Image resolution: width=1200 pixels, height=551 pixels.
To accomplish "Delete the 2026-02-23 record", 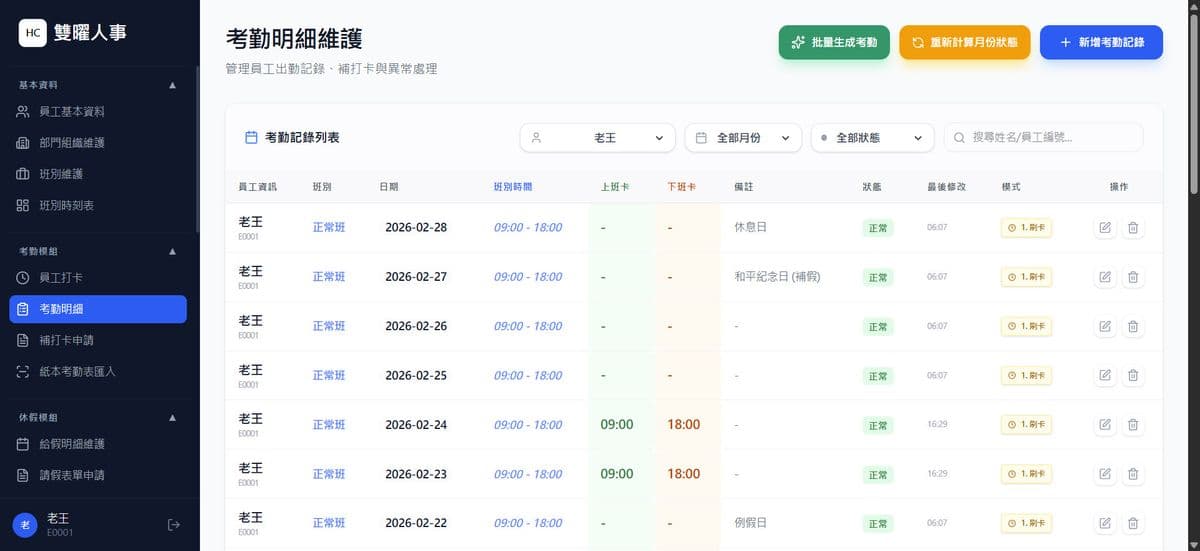I will [1133, 474].
